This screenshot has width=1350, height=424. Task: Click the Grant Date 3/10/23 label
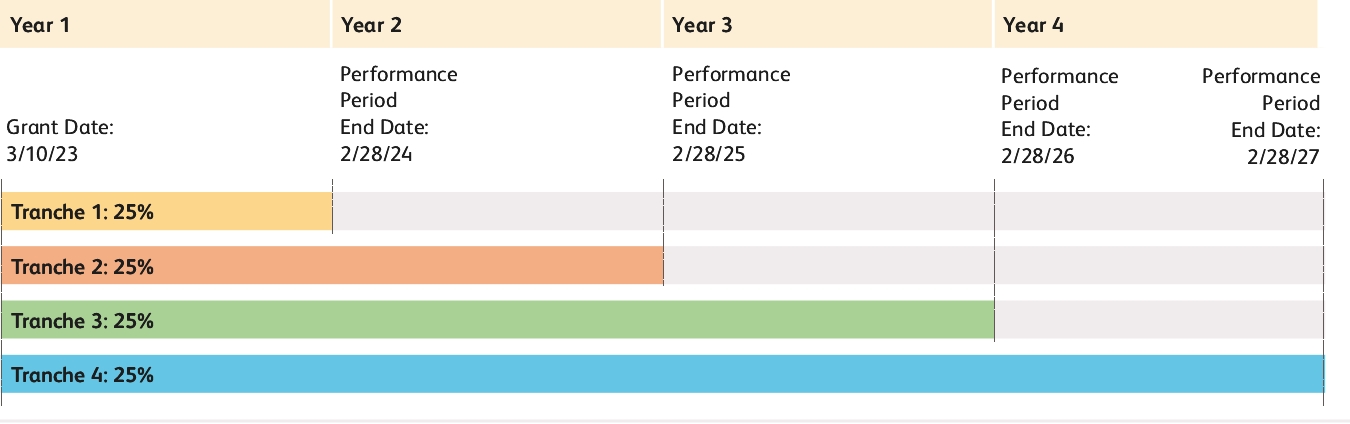pos(60,141)
